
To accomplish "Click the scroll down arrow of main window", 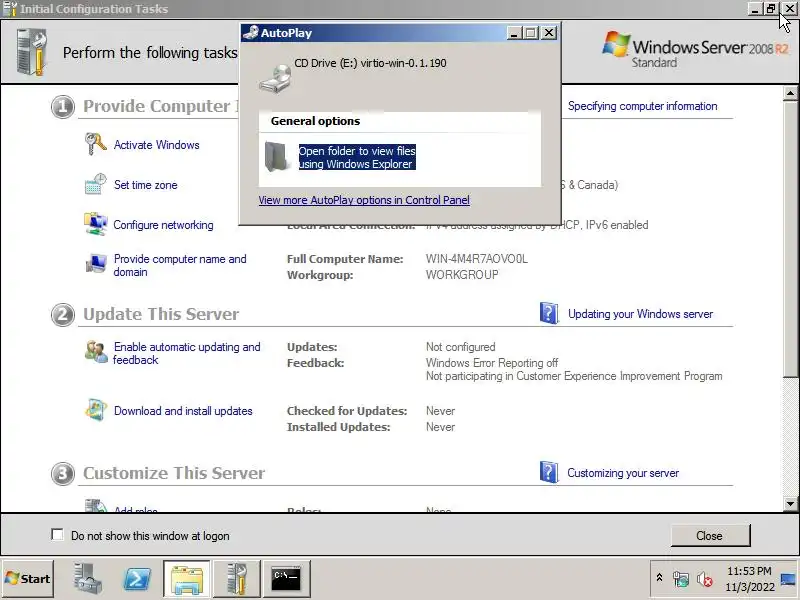I will click(790, 504).
